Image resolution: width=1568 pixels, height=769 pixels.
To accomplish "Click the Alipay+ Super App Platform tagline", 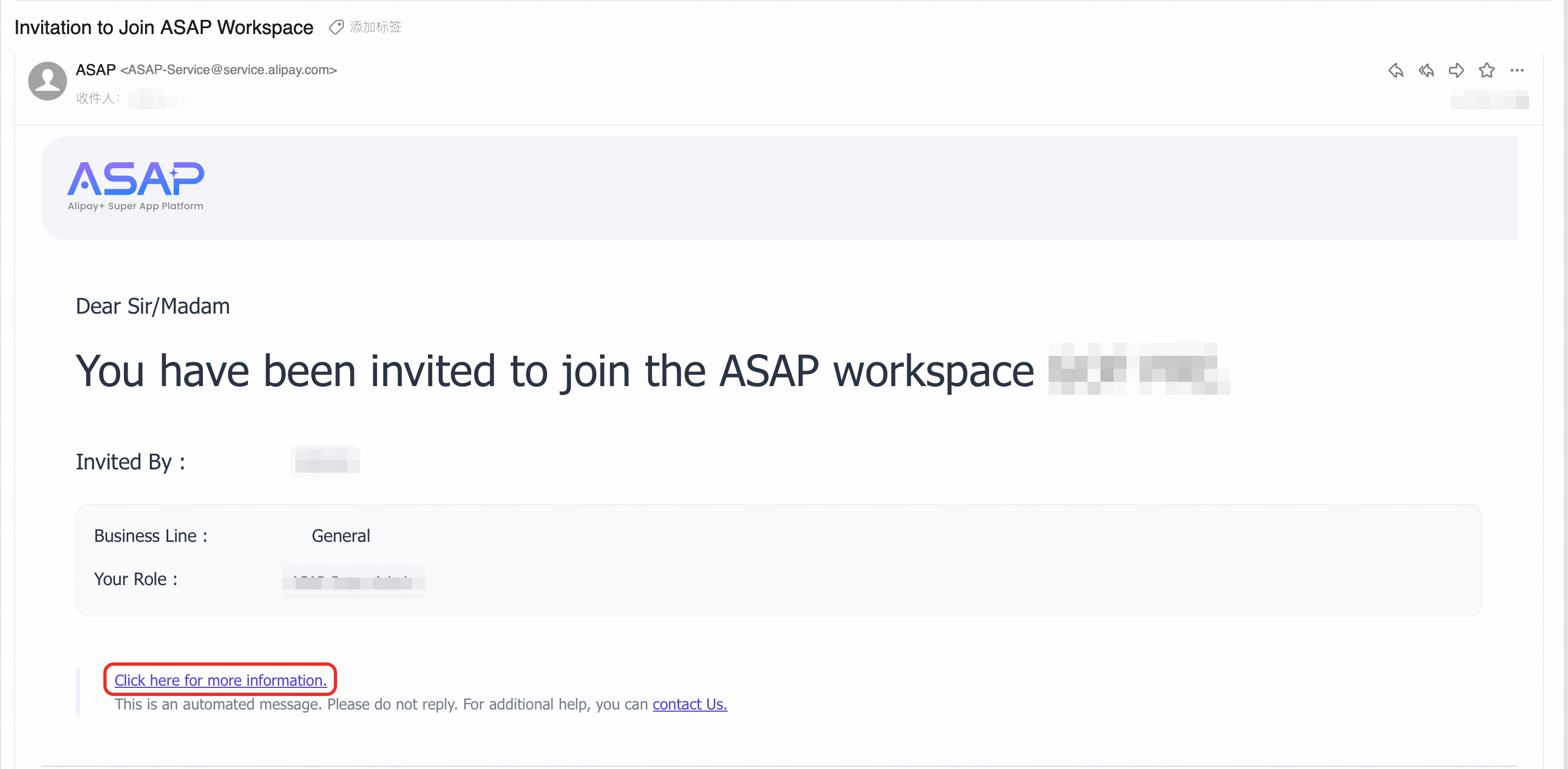I will (136, 206).
